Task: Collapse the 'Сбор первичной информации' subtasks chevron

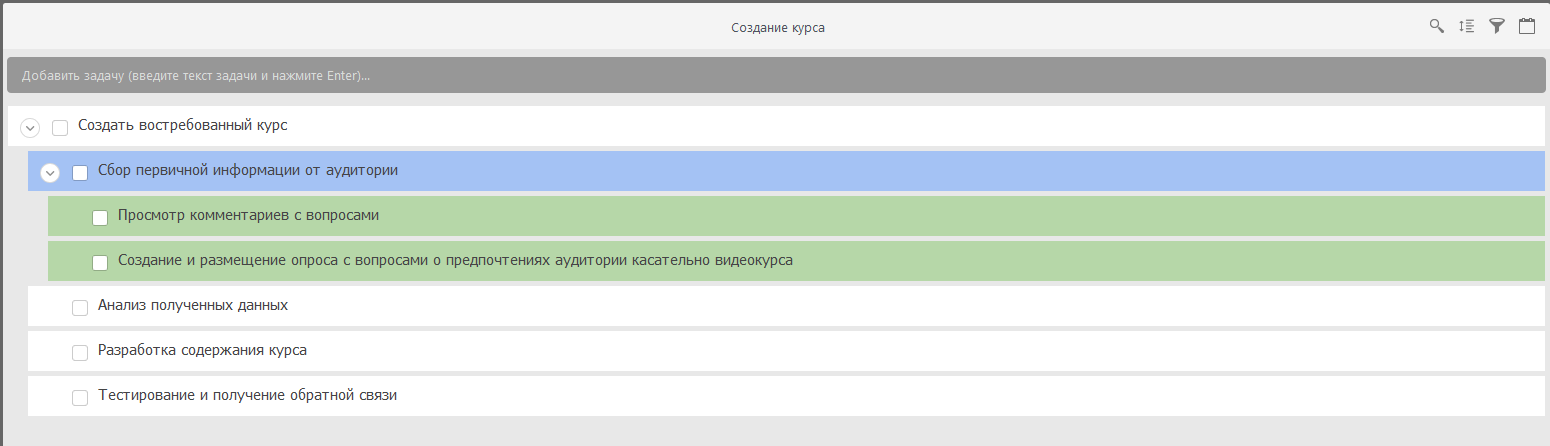Action: click(x=50, y=173)
